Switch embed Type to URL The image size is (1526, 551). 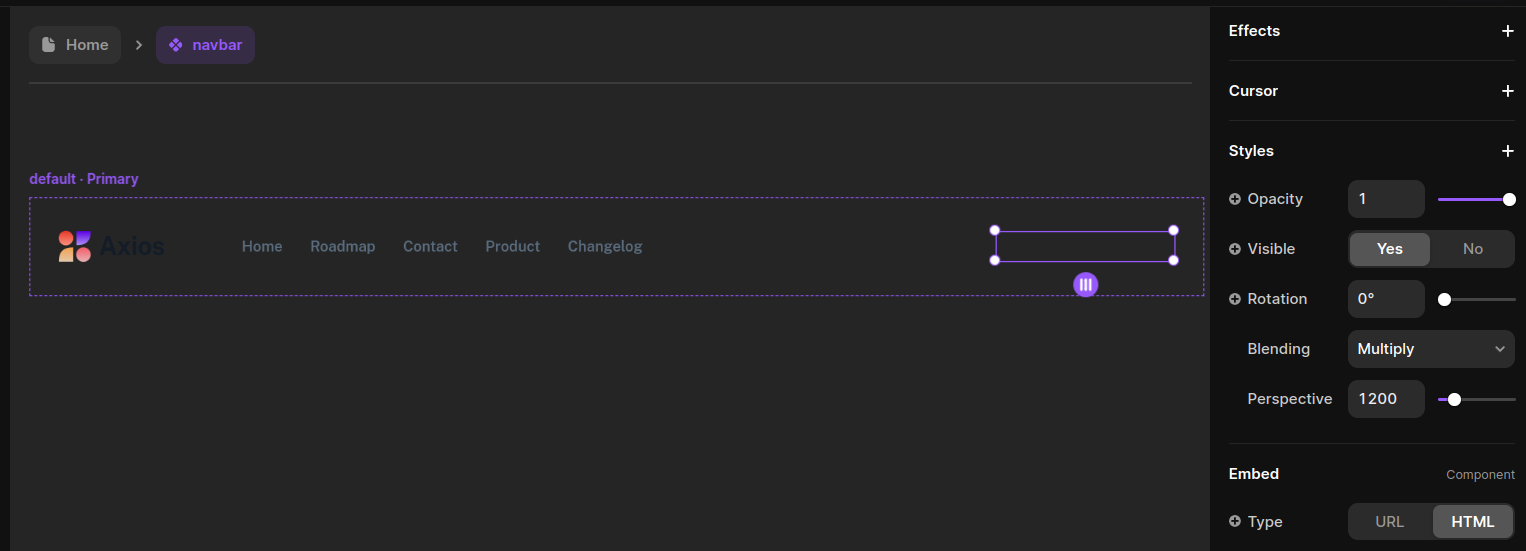coord(1389,522)
